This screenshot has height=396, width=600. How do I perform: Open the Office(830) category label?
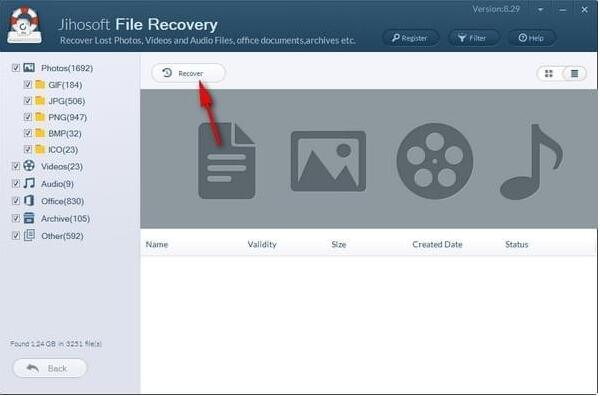tap(62, 201)
